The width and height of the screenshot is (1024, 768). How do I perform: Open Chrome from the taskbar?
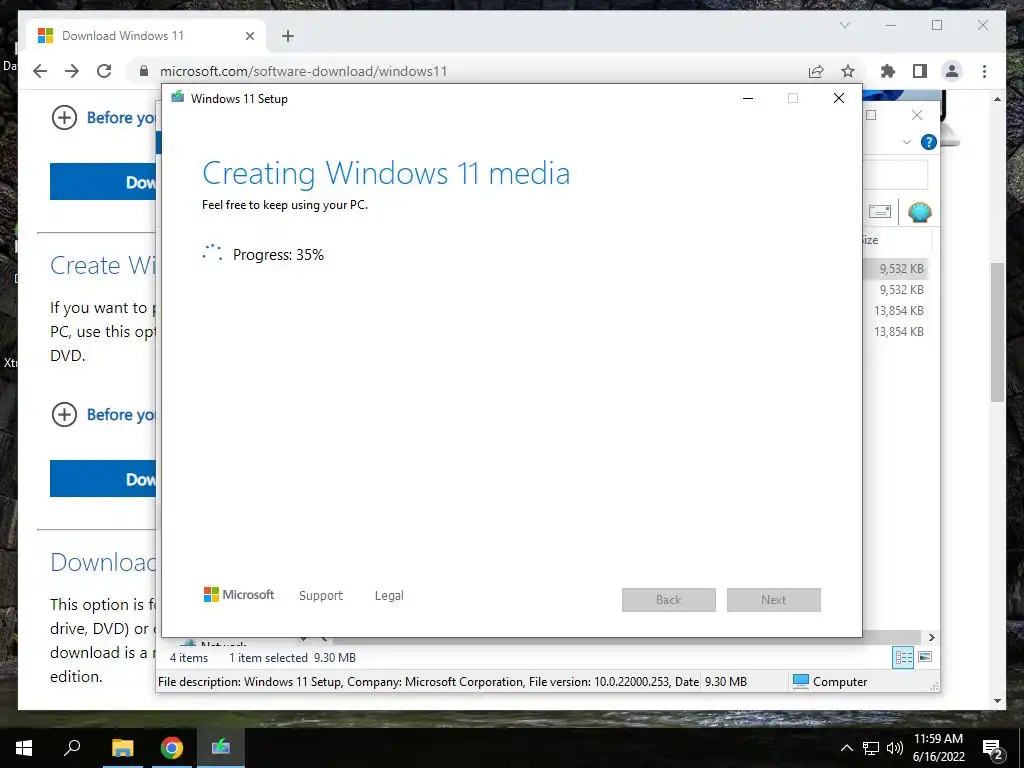click(x=172, y=748)
